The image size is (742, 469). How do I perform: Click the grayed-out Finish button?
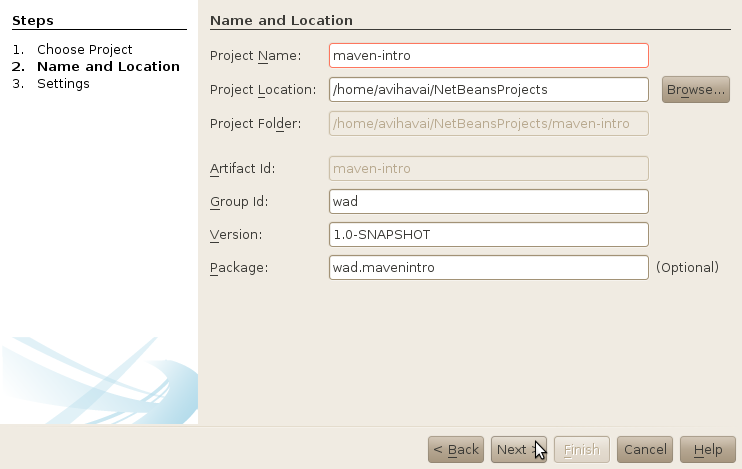[582, 450]
